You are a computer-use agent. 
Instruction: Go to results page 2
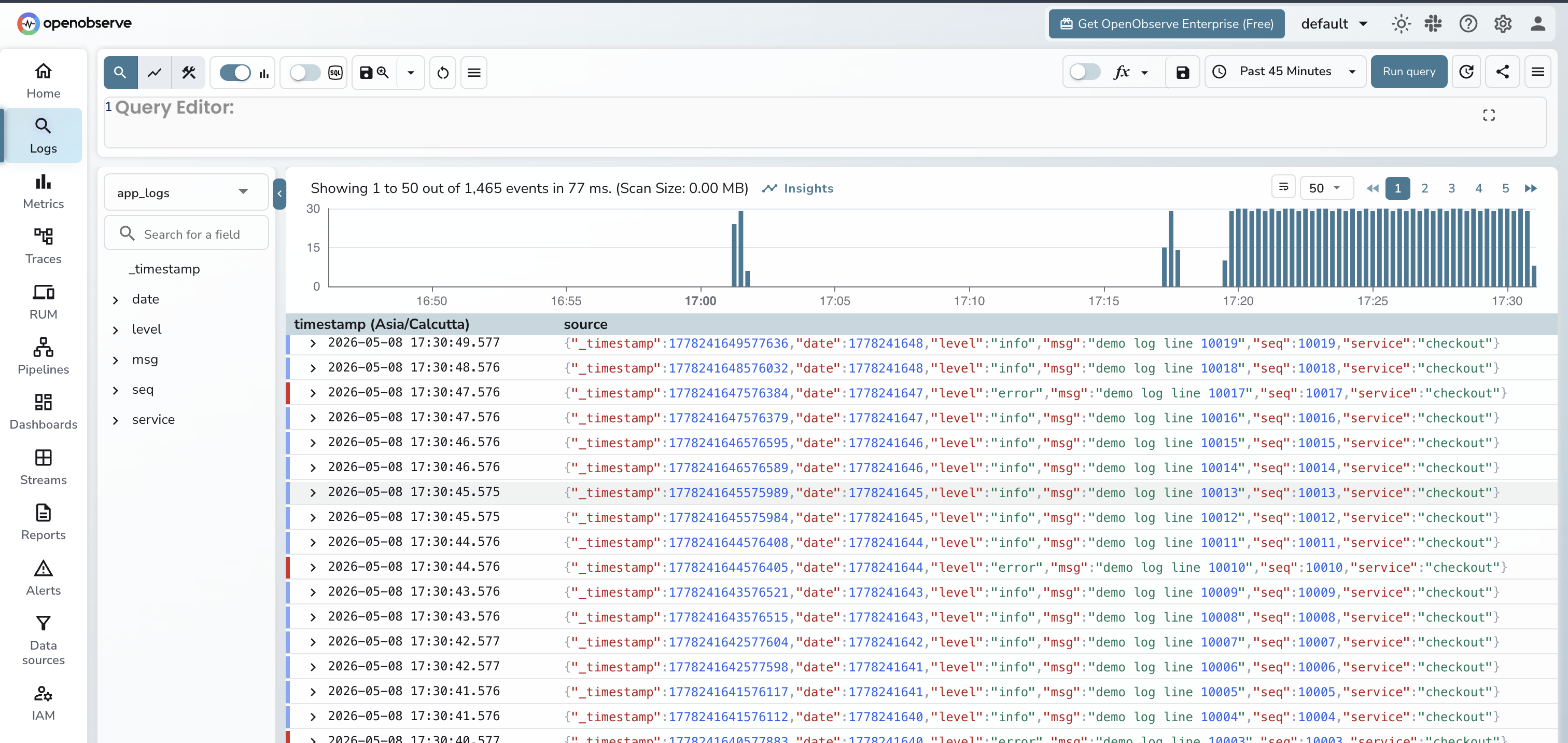coord(1424,188)
